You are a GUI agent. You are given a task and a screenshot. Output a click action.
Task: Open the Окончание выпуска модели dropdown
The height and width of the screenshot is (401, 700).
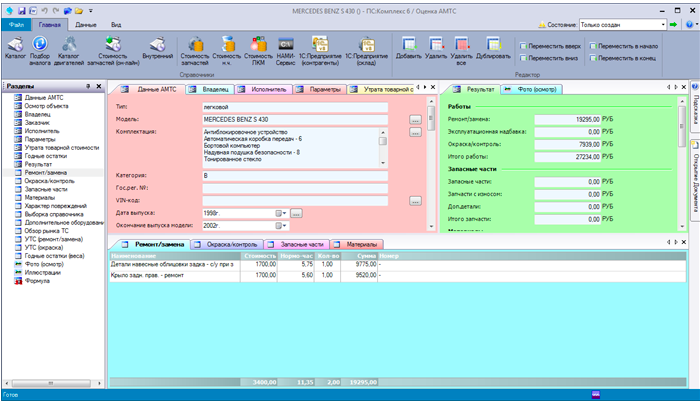pos(281,226)
